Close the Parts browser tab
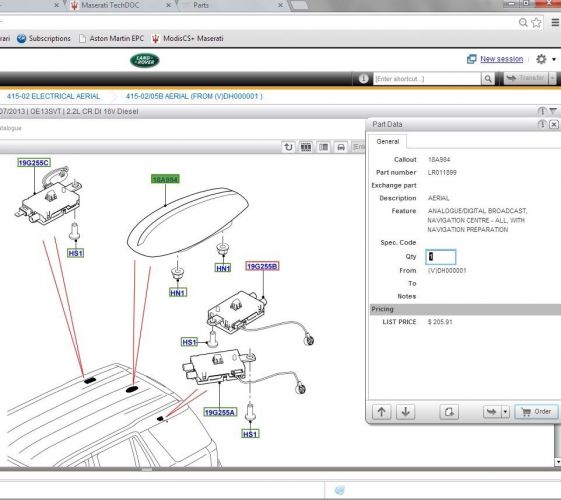This screenshot has height=500, width=561. (280, 5)
